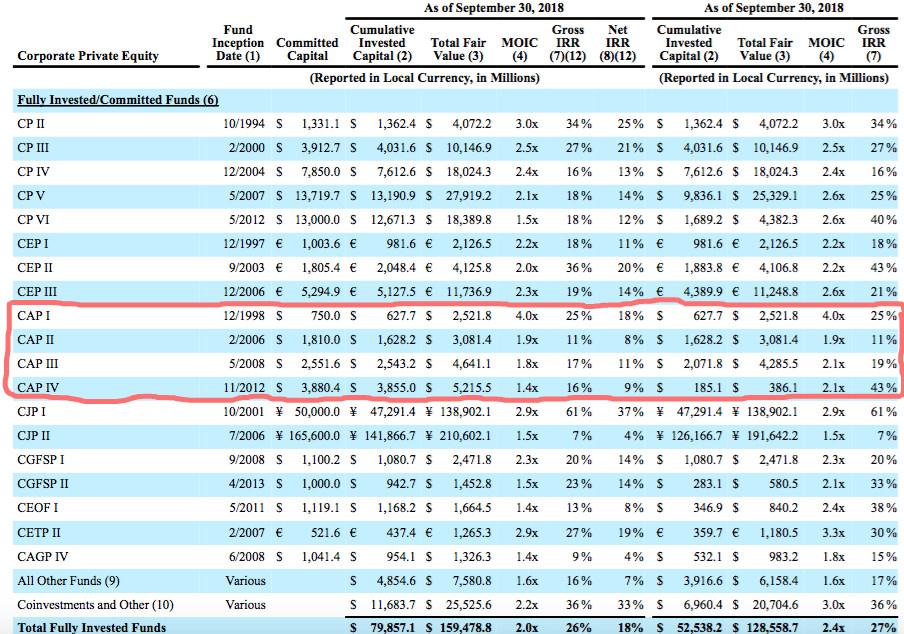Click the CETP II row label
Viewport: 904px width, 634px height.
click(x=39, y=531)
